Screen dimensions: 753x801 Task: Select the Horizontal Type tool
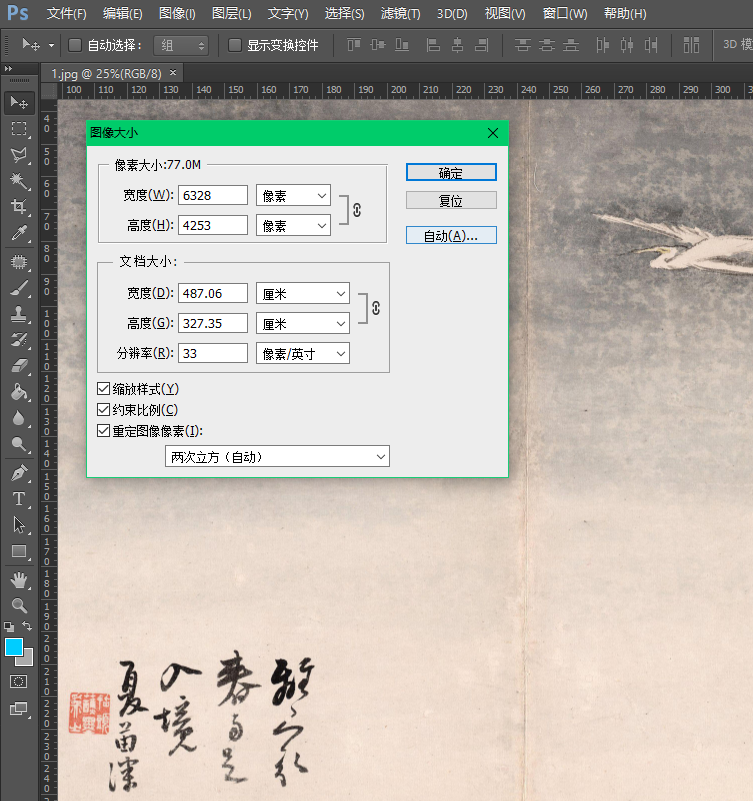pos(19,499)
